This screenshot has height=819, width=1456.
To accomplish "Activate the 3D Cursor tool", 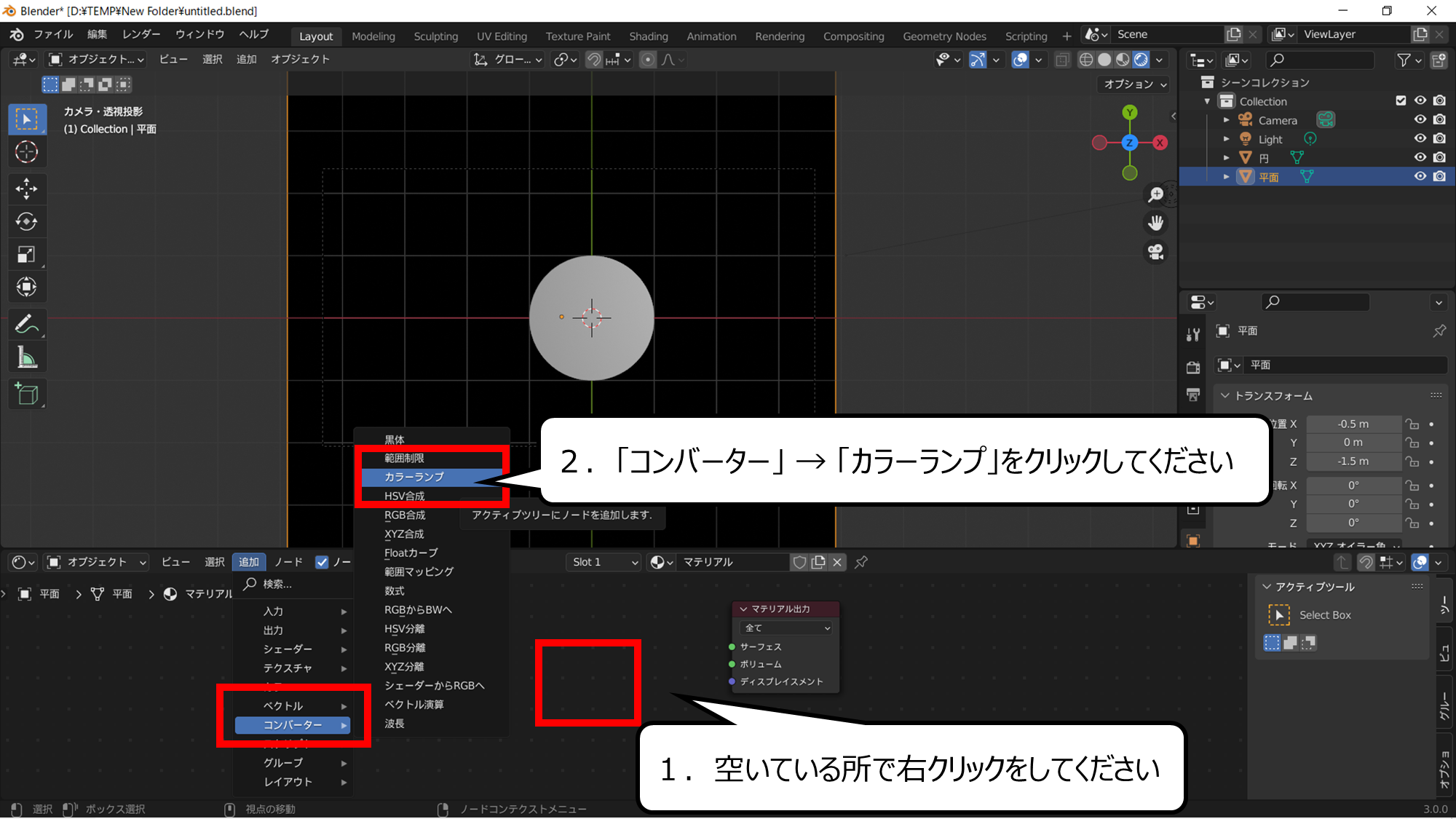I will coord(27,152).
